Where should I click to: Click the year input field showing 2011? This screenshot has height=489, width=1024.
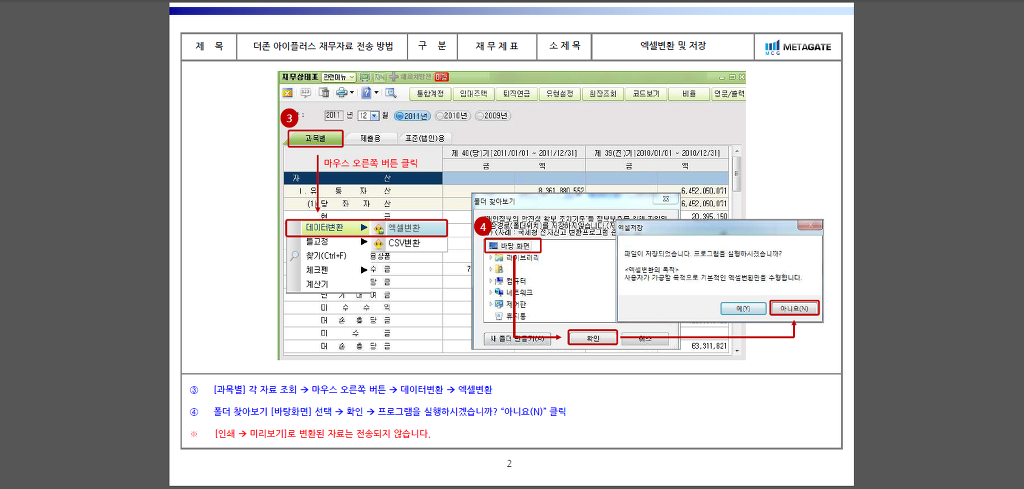pyautogui.click(x=334, y=116)
